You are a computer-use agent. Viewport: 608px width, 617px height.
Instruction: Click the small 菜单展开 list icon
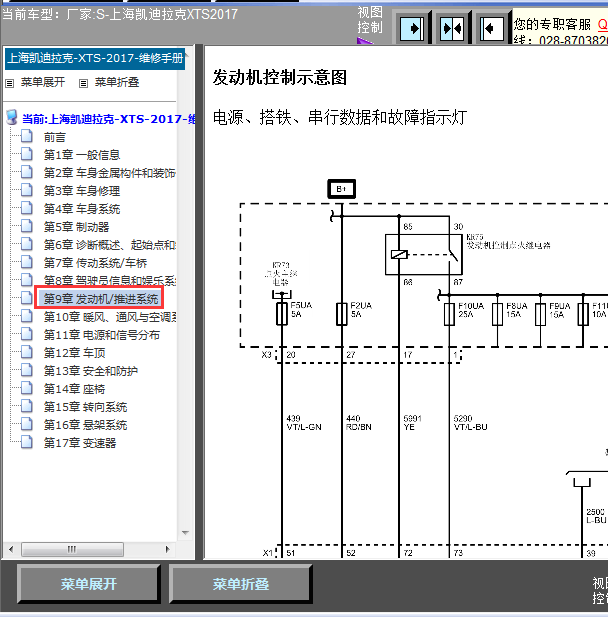click(9, 83)
